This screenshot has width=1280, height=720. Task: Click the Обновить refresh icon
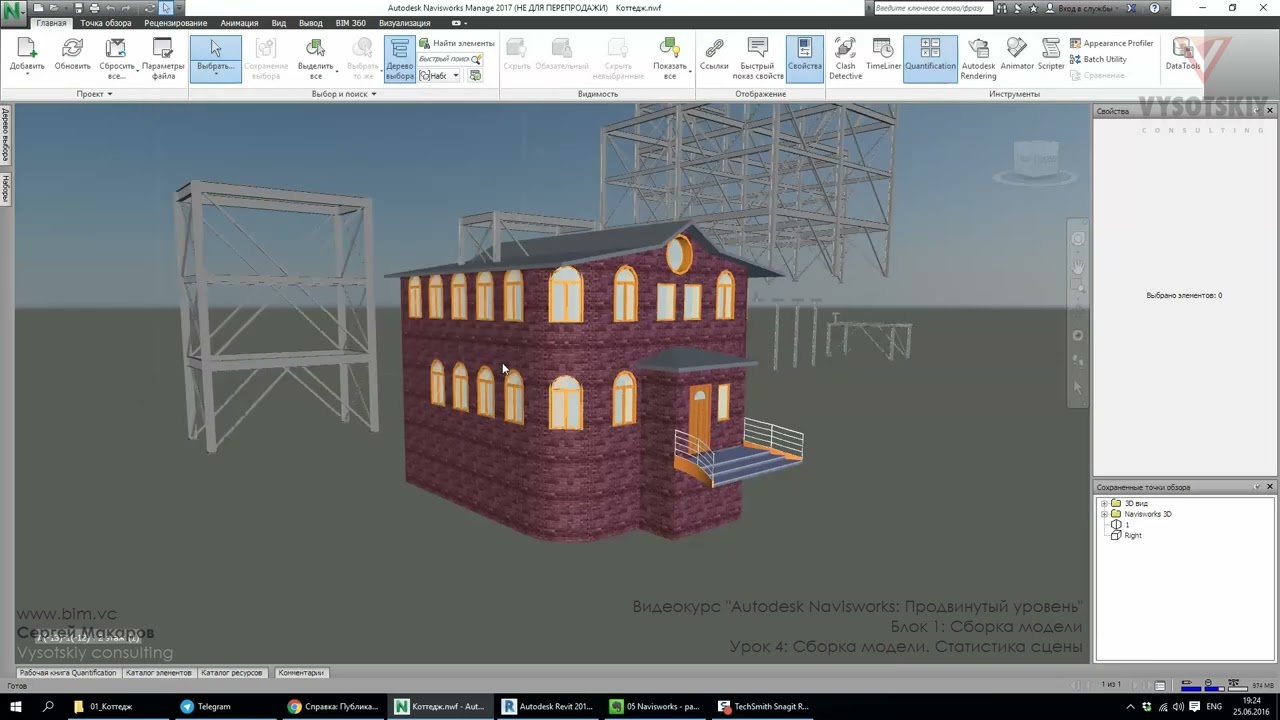point(72,50)
